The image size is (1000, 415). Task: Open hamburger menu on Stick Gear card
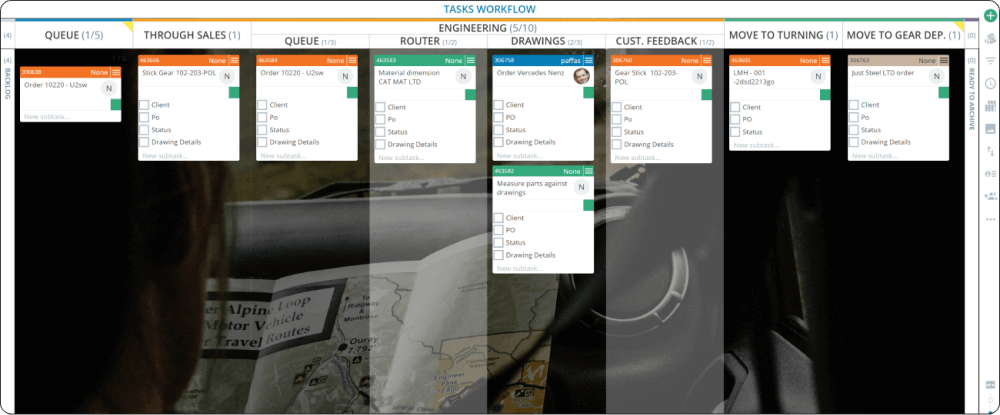click(234, 61)
